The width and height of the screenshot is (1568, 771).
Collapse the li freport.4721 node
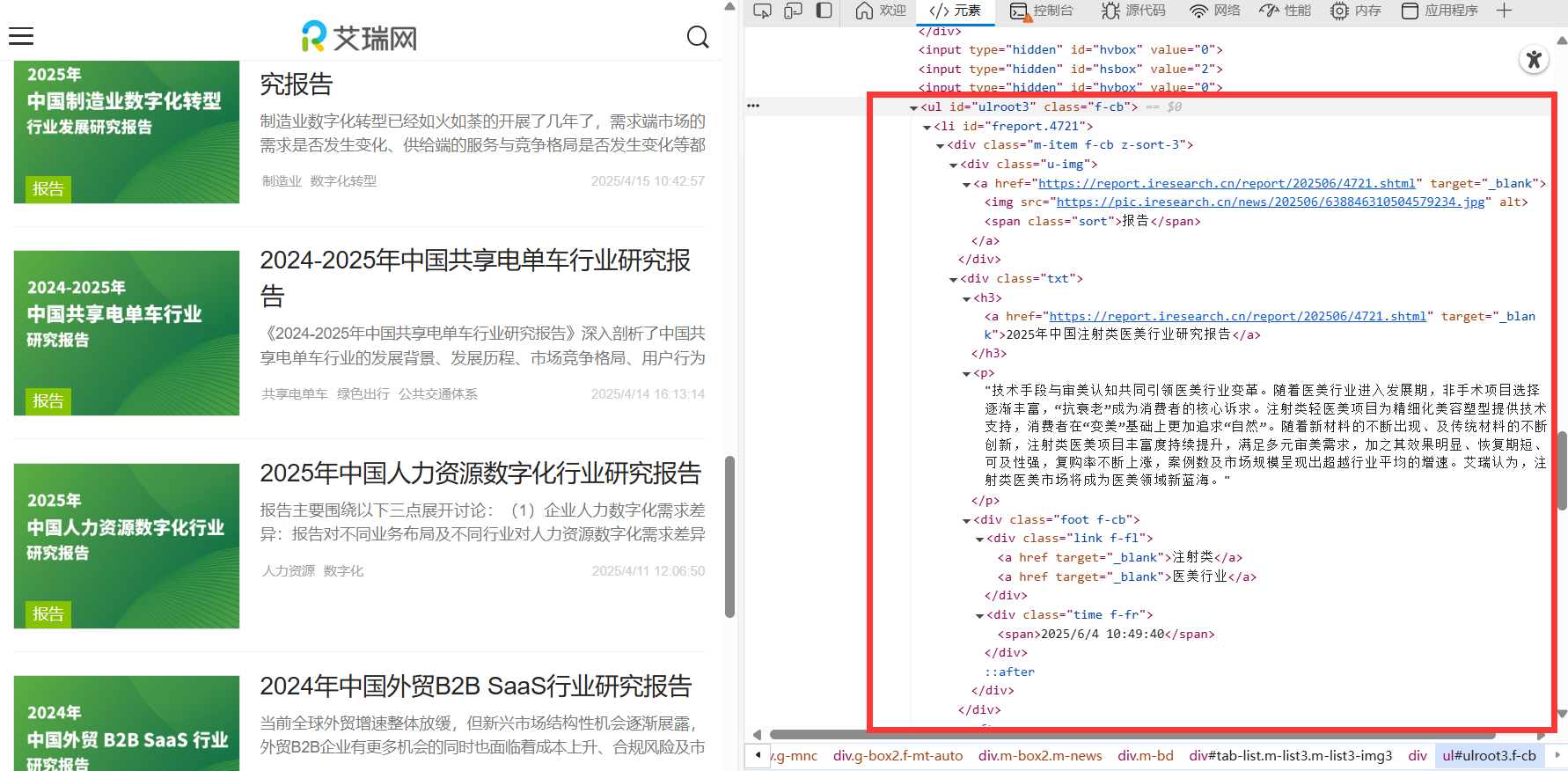927,127
